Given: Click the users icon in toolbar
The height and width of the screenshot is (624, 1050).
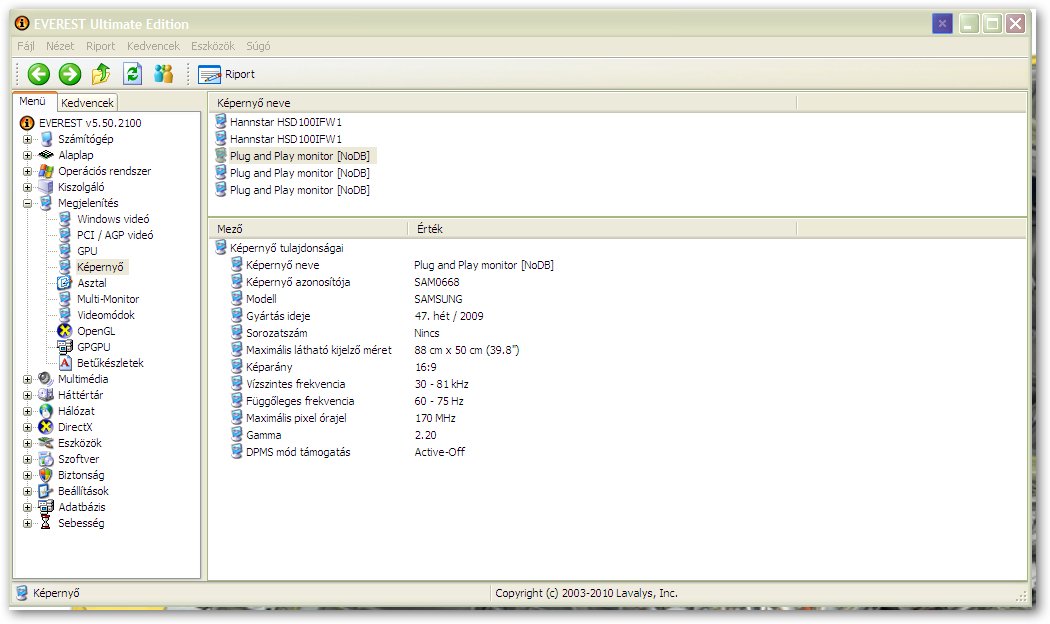Looking at the screenshot, I should [x=163, y=74].
